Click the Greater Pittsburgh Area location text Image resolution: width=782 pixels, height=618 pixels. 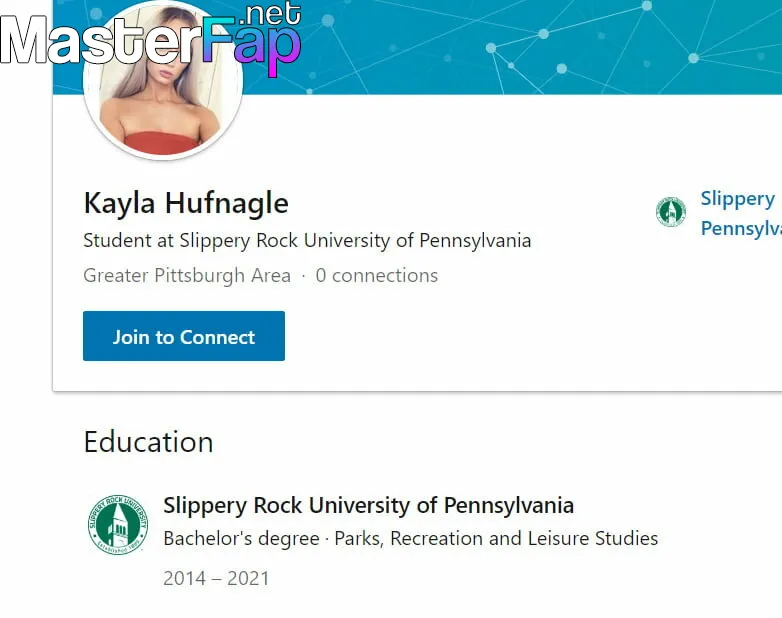pyautogui.click(x=187, y=275)
